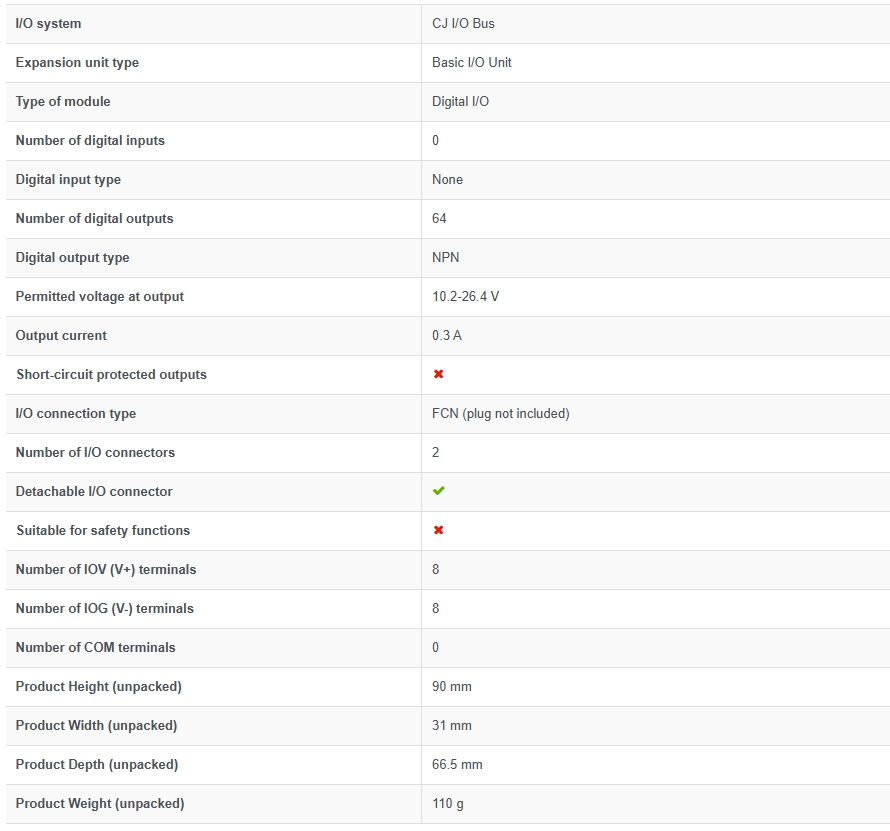Click the 'Basic I/O Unit' value

click(472, 62)
